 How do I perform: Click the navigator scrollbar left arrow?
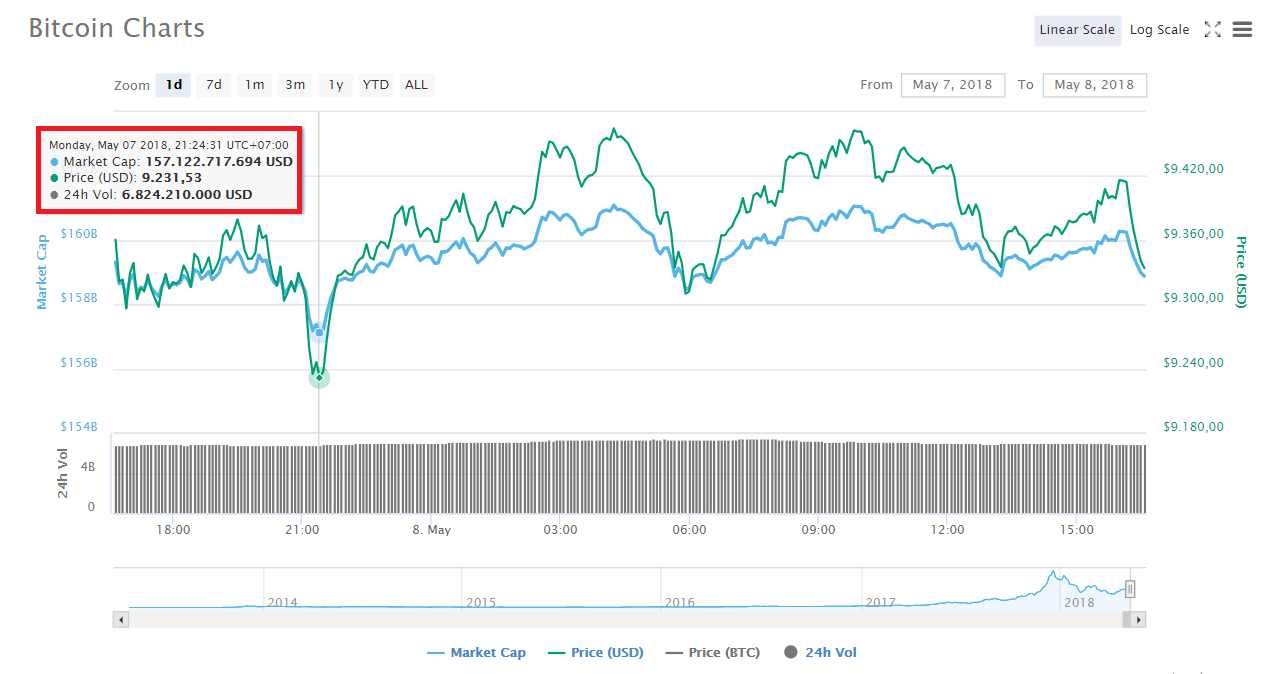click(122, 620)
